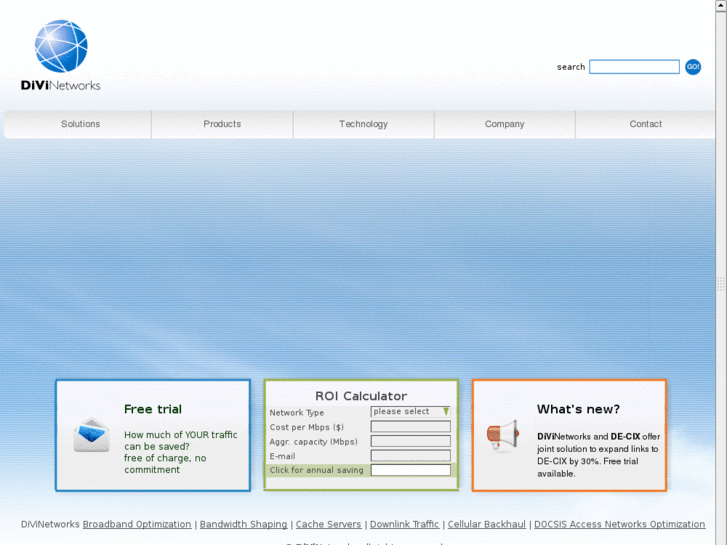
Task: Click How much of YOUR traffic text
Action: tap(181, 452)
